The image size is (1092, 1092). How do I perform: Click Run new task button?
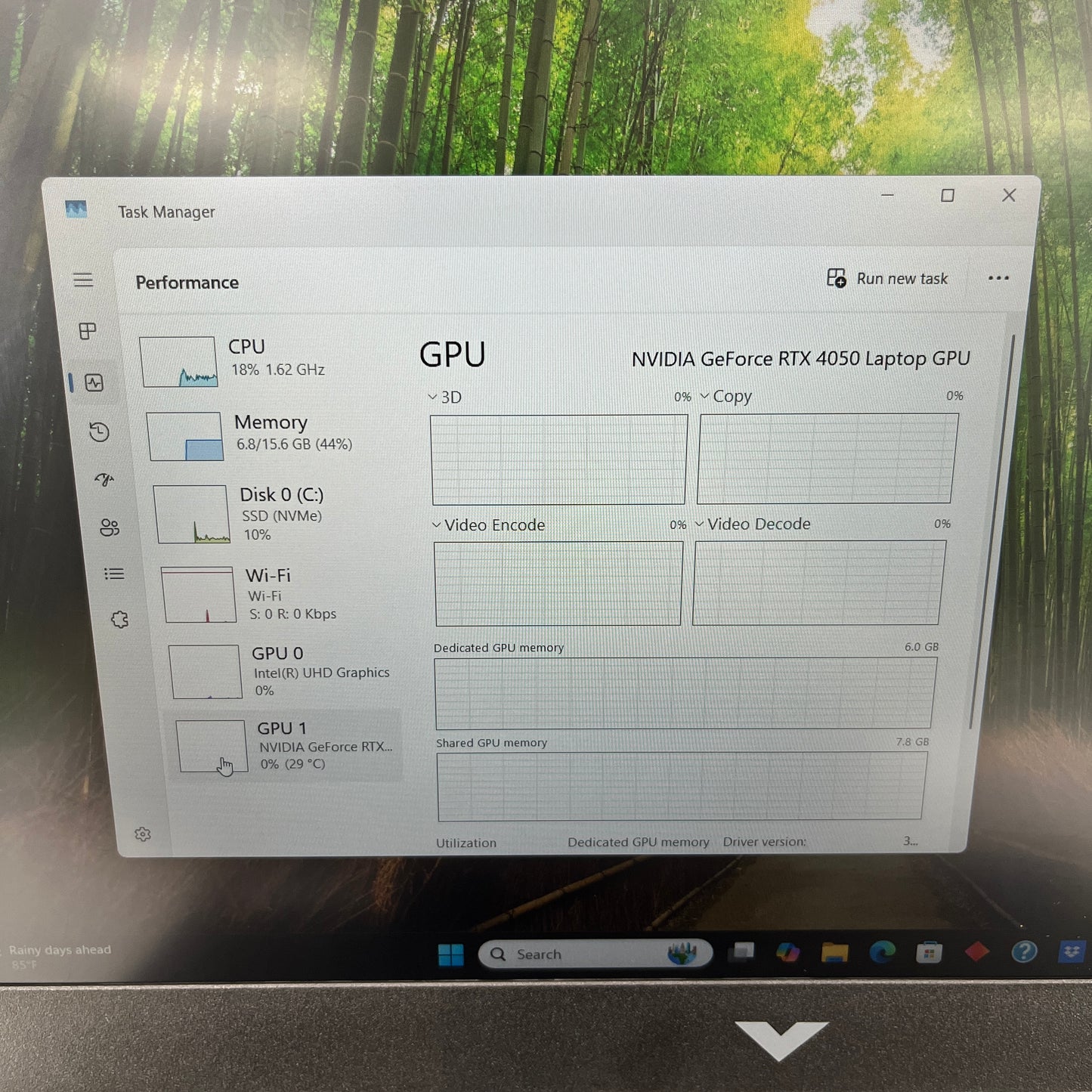click(x=887, y=279)
